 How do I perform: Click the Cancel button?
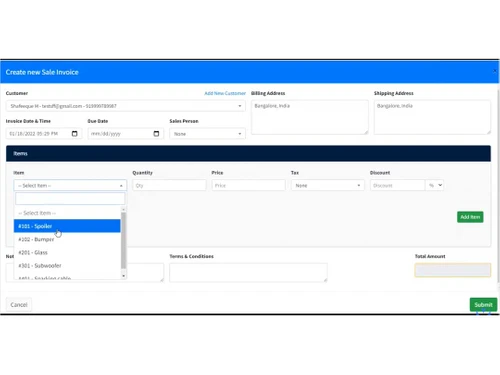[19, 305]
